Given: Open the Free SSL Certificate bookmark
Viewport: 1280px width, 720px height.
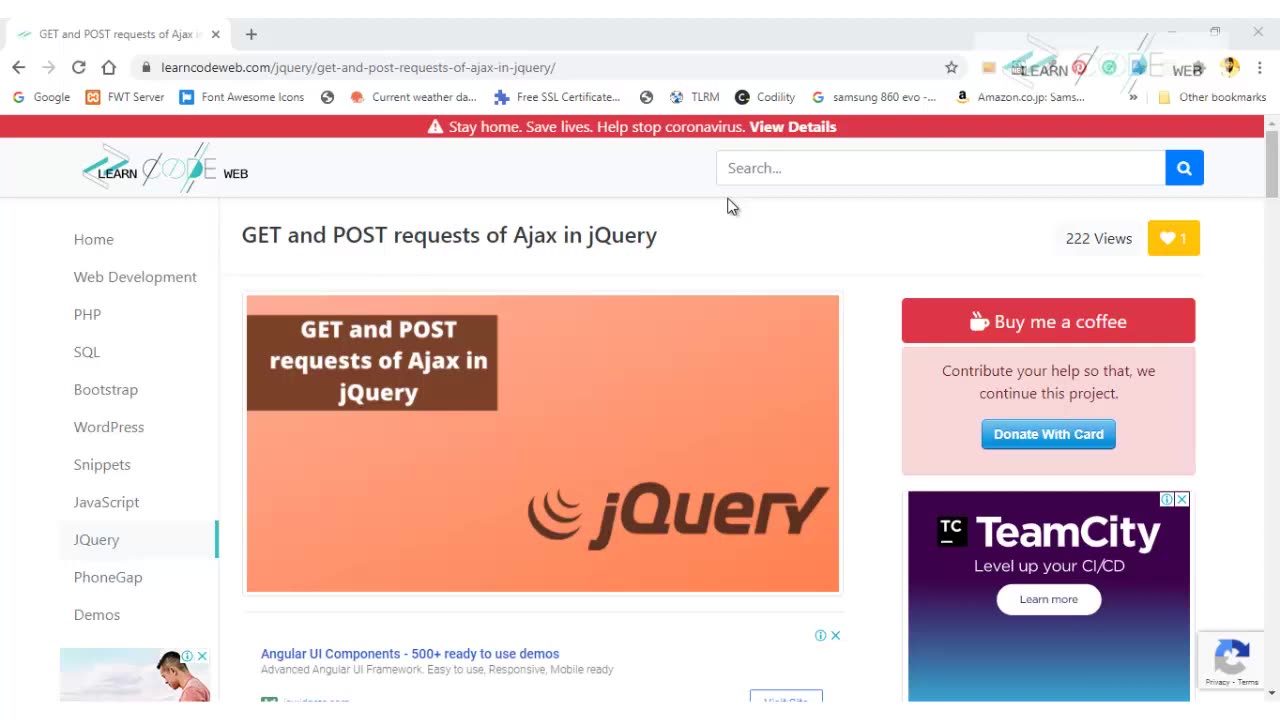Looking at the screenshot, I should click(x=557, y=97).
